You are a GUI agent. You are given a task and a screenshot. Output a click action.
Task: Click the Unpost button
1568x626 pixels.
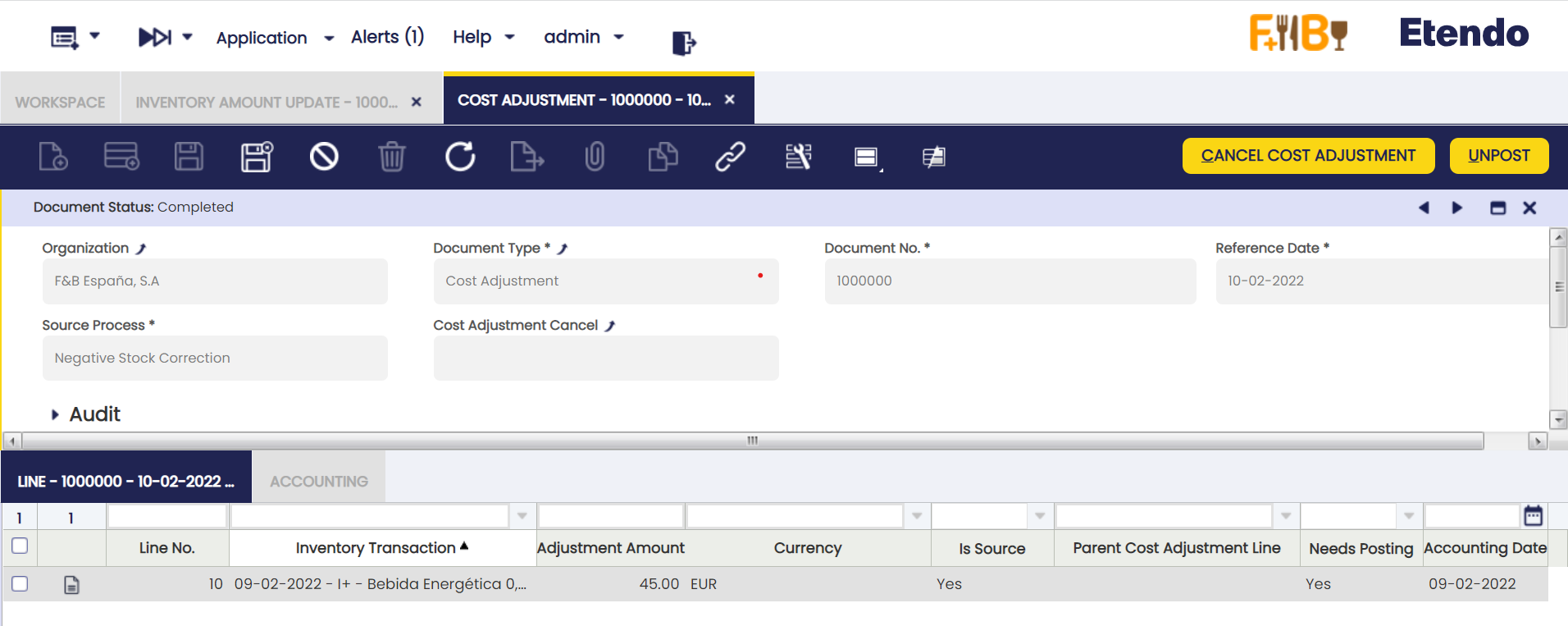1498,156
